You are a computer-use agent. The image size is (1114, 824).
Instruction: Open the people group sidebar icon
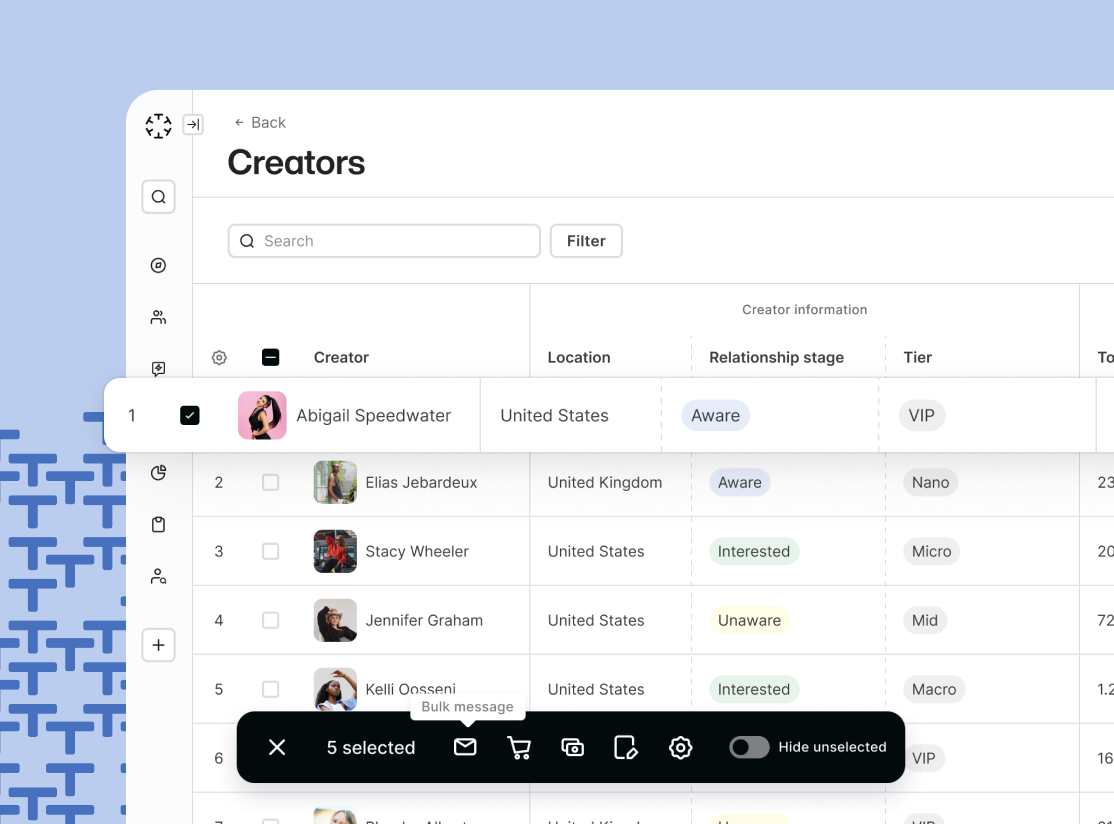(x=158, y=317)
